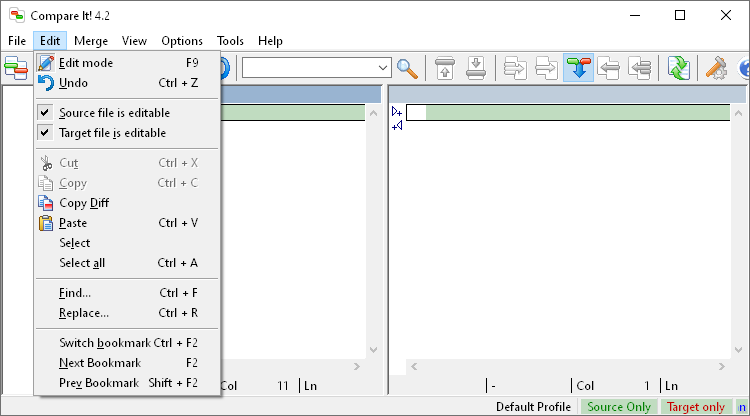Image resolution: width=750 pixels, height=416 pixels.
Task: Toggle the highlighted merge down arrow icon
Action: [x=578, y=68]
